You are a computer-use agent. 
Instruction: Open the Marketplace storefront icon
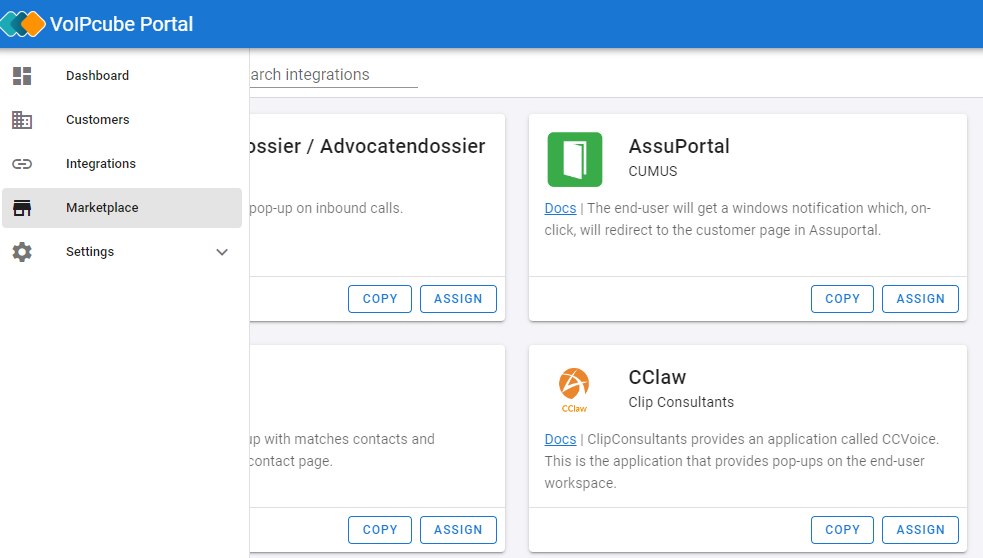click(x=22, y=208)
